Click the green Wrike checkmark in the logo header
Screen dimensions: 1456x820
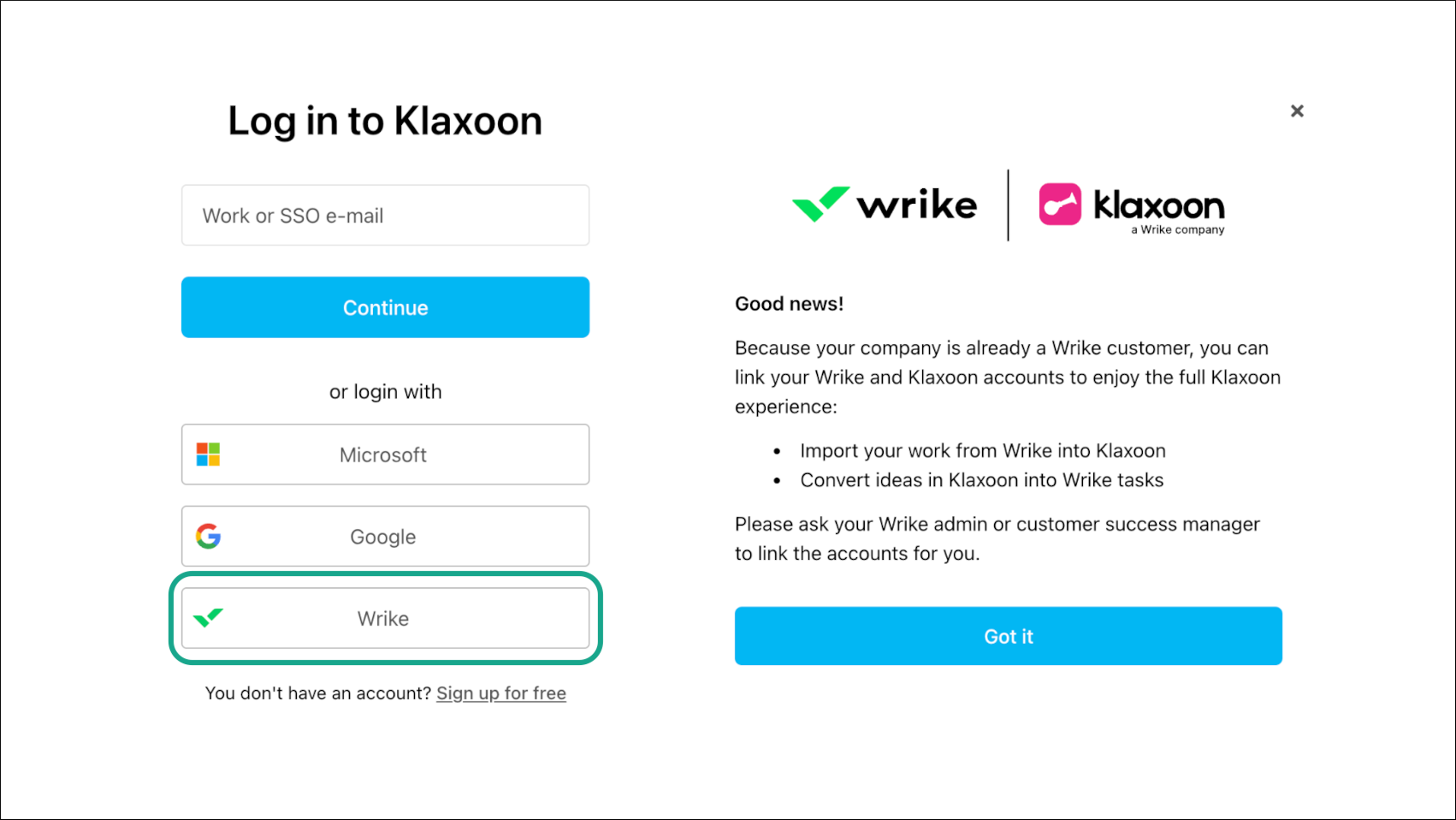(x=820, y=205)
